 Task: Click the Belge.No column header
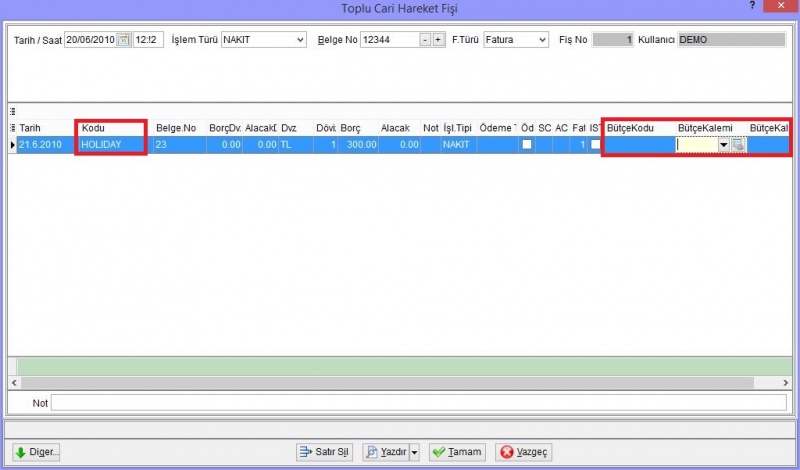180,128
